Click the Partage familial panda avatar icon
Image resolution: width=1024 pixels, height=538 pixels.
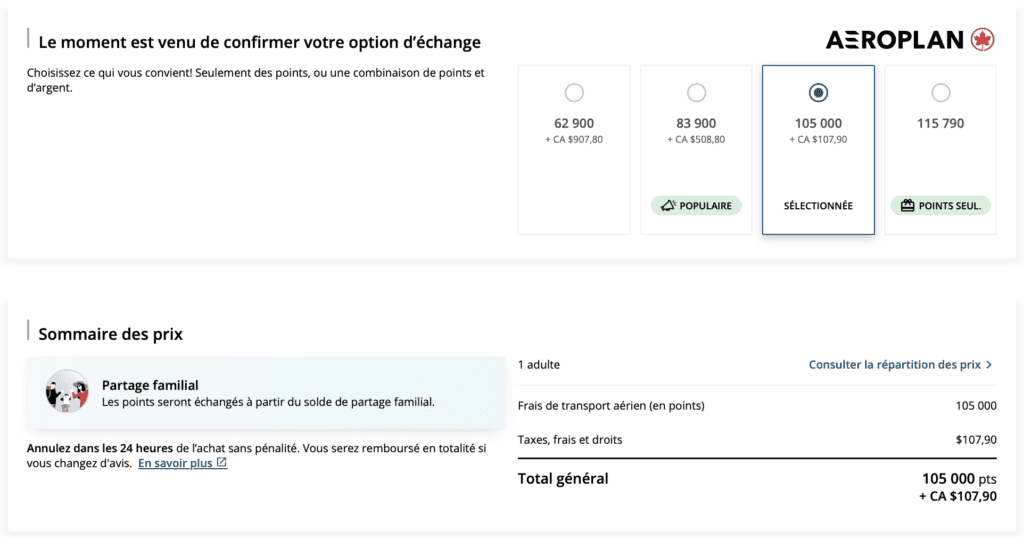(x=67, y=392)
